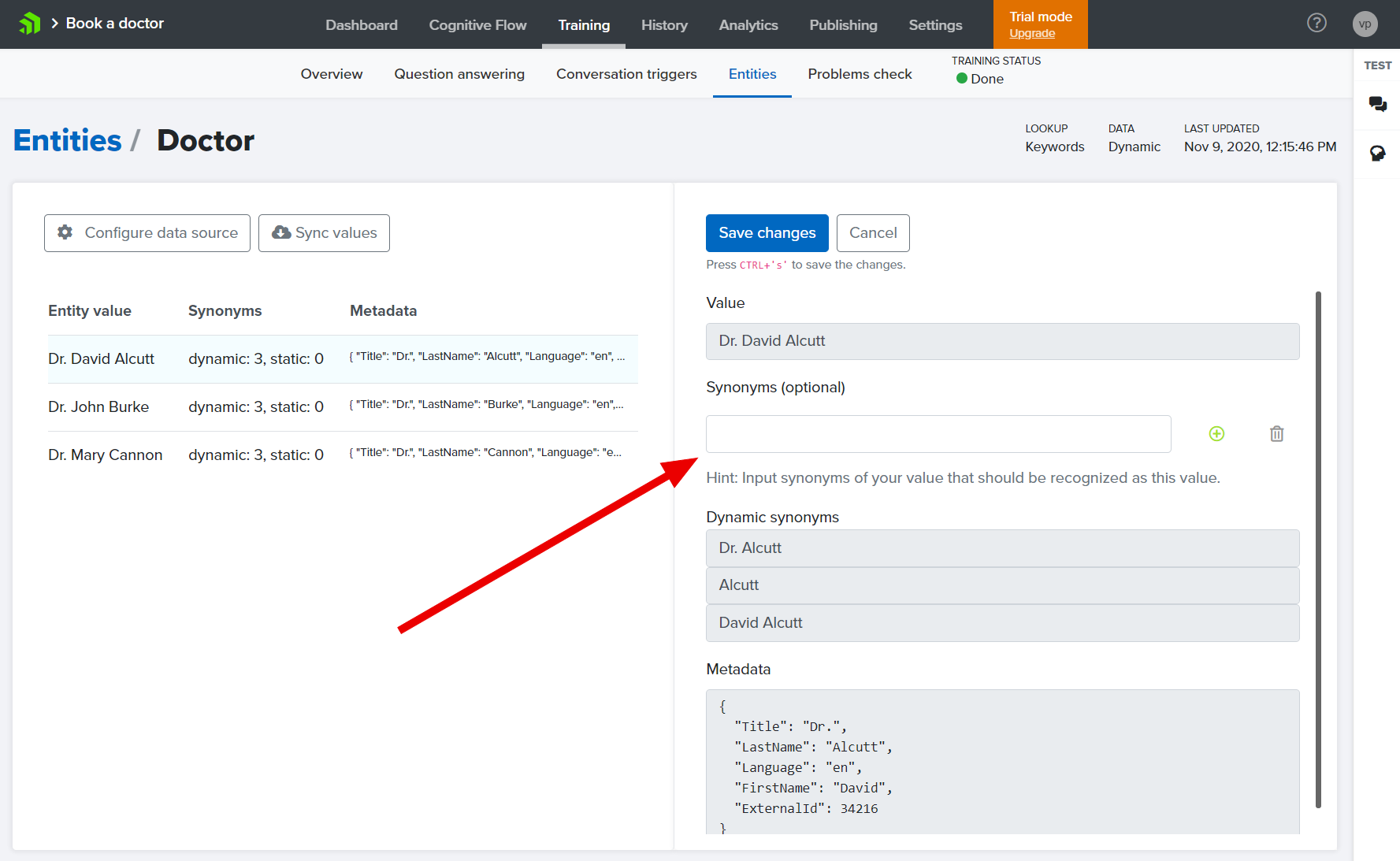1400x861 pixels.
Task: Click the Upgrade link in Trial mode
Action: click(1032, 34)
